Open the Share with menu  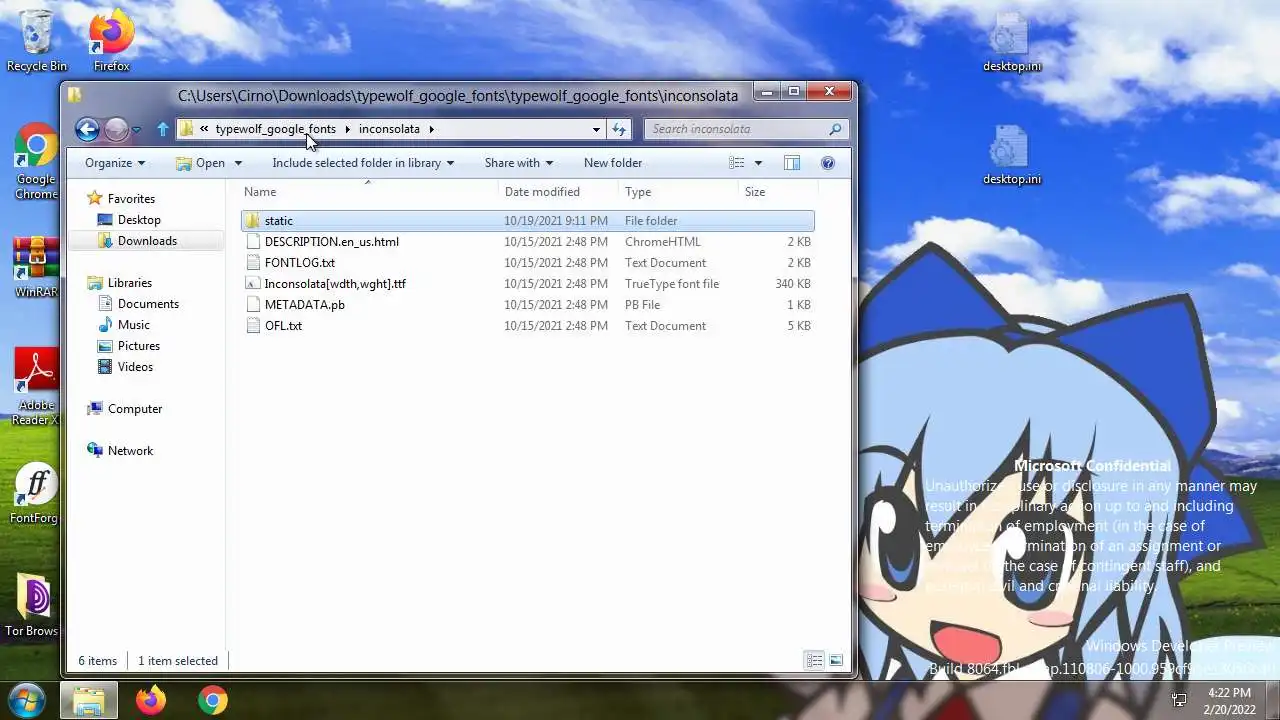519,163
